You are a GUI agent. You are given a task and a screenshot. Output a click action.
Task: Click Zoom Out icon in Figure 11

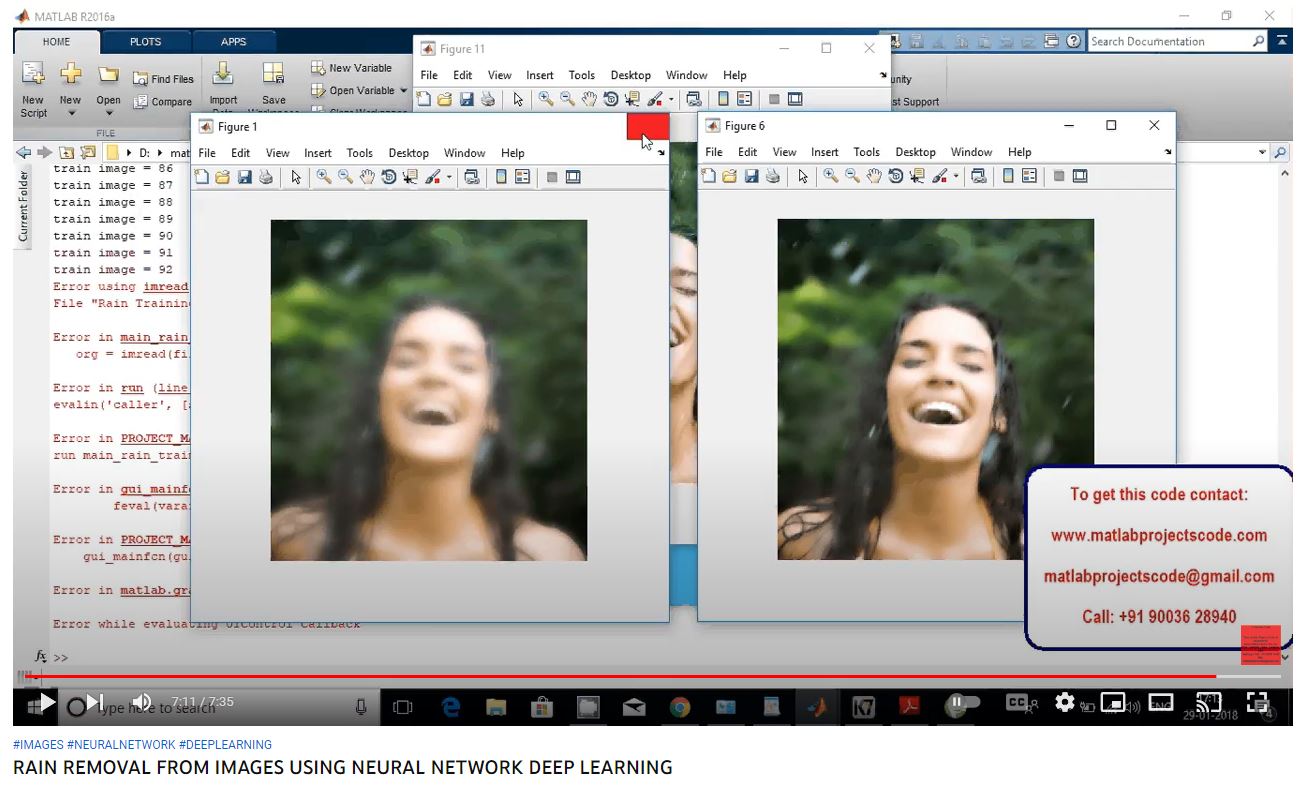567,99
